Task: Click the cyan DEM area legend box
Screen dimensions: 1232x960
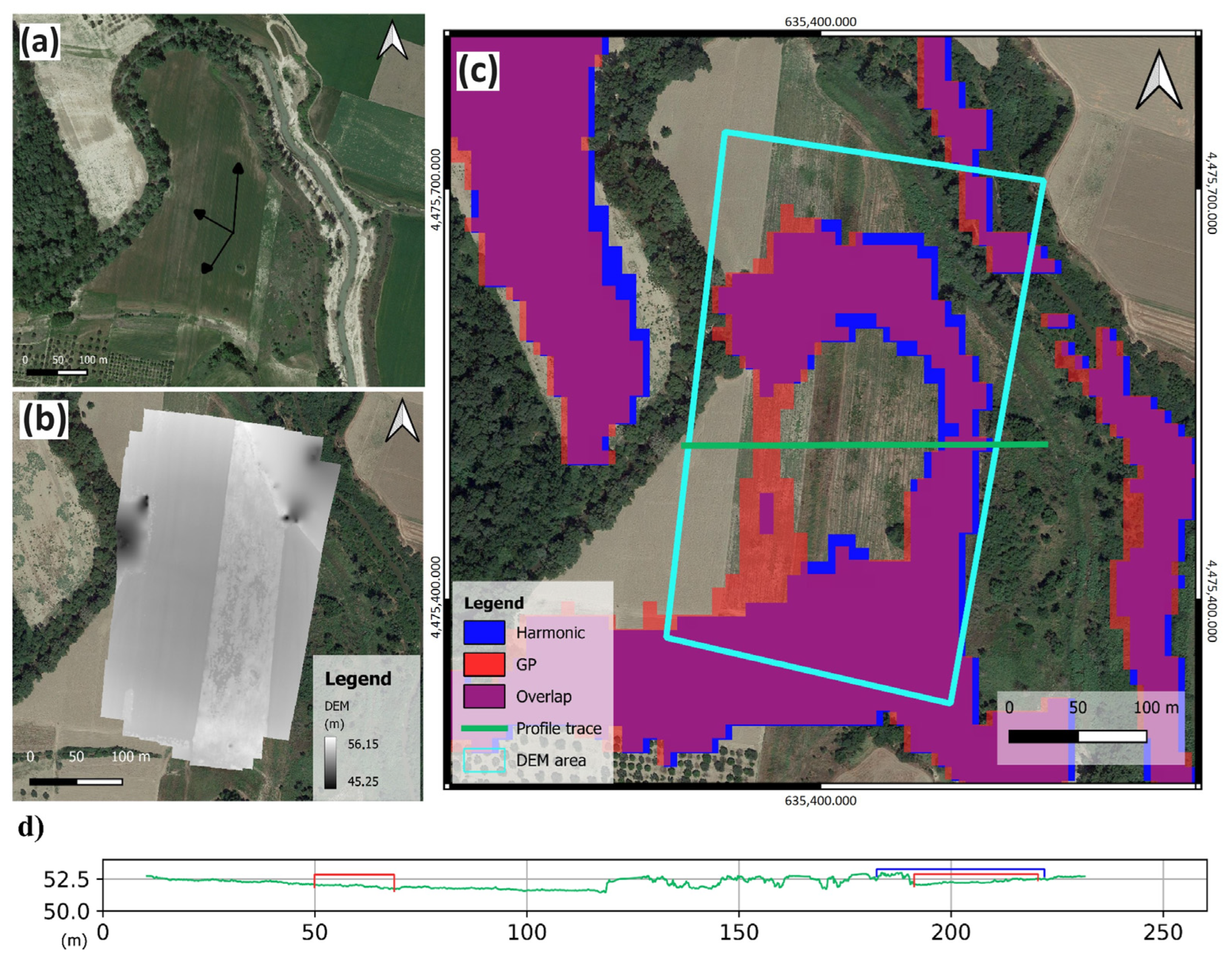Action: tap(484, 760)
